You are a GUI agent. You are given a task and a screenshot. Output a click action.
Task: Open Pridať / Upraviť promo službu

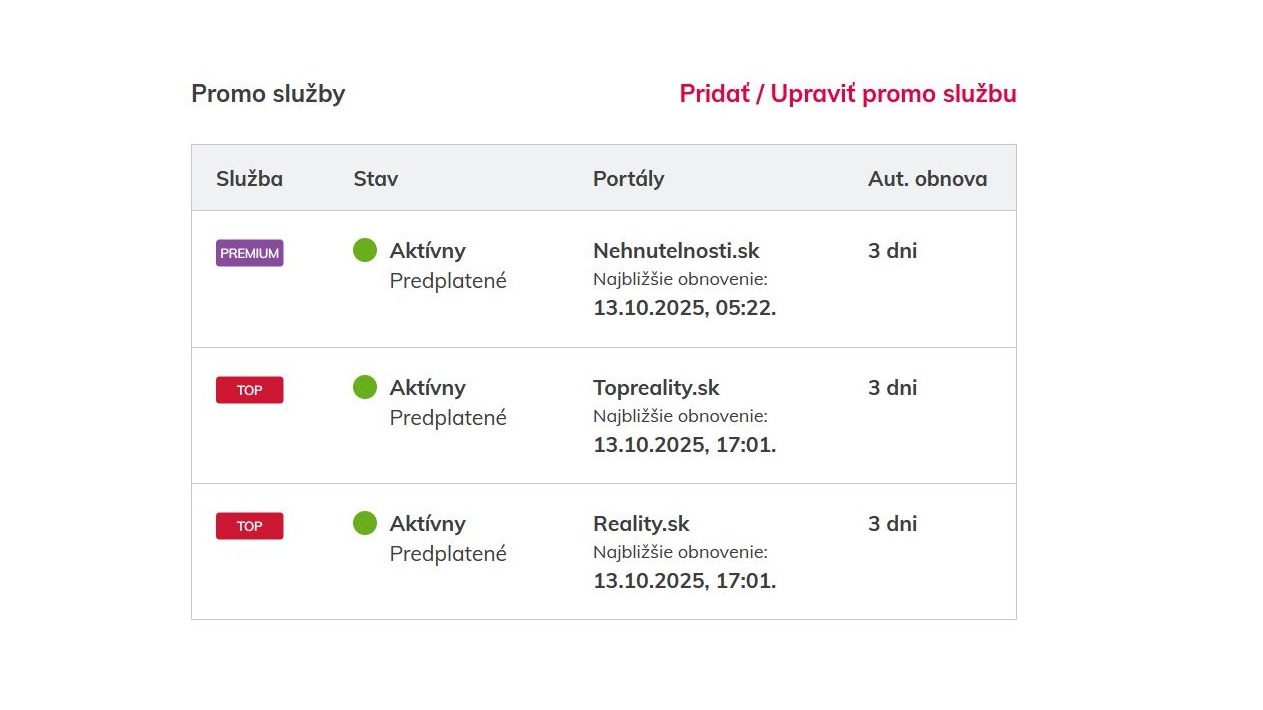click(x=847, y=94)
